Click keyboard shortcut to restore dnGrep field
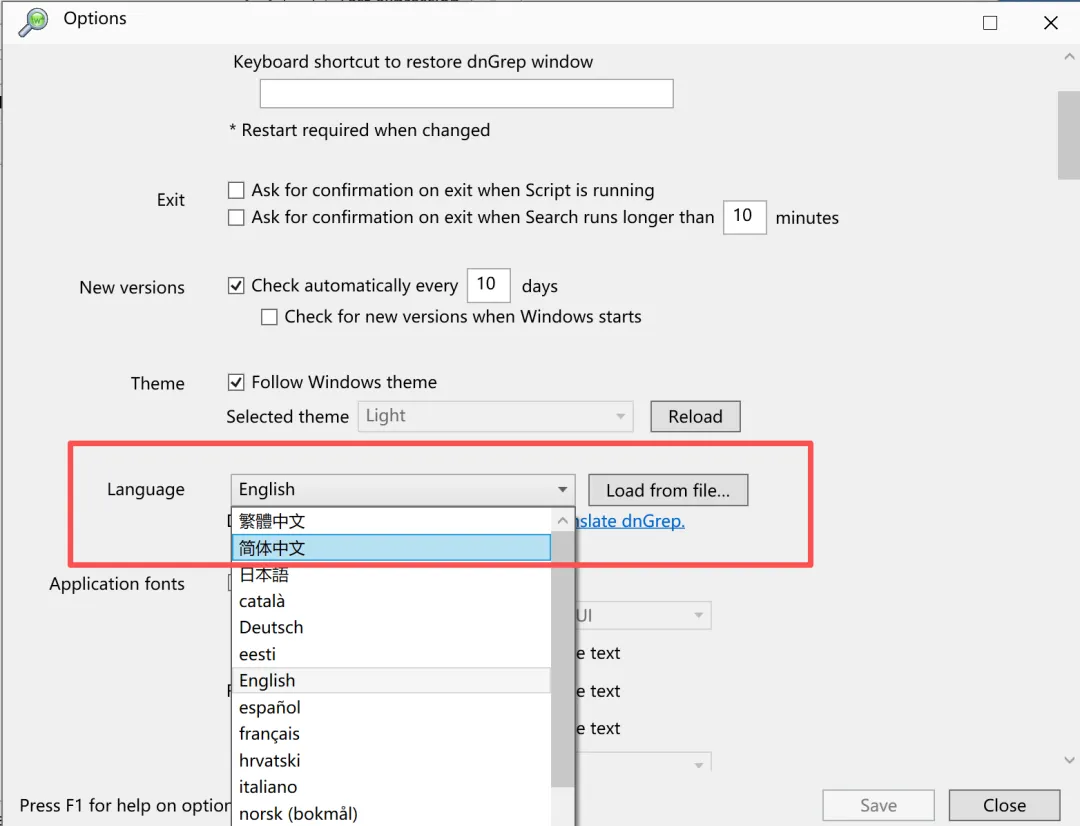Image resolution: width=1080 pixels, height=826 pixels. point(466,94)
